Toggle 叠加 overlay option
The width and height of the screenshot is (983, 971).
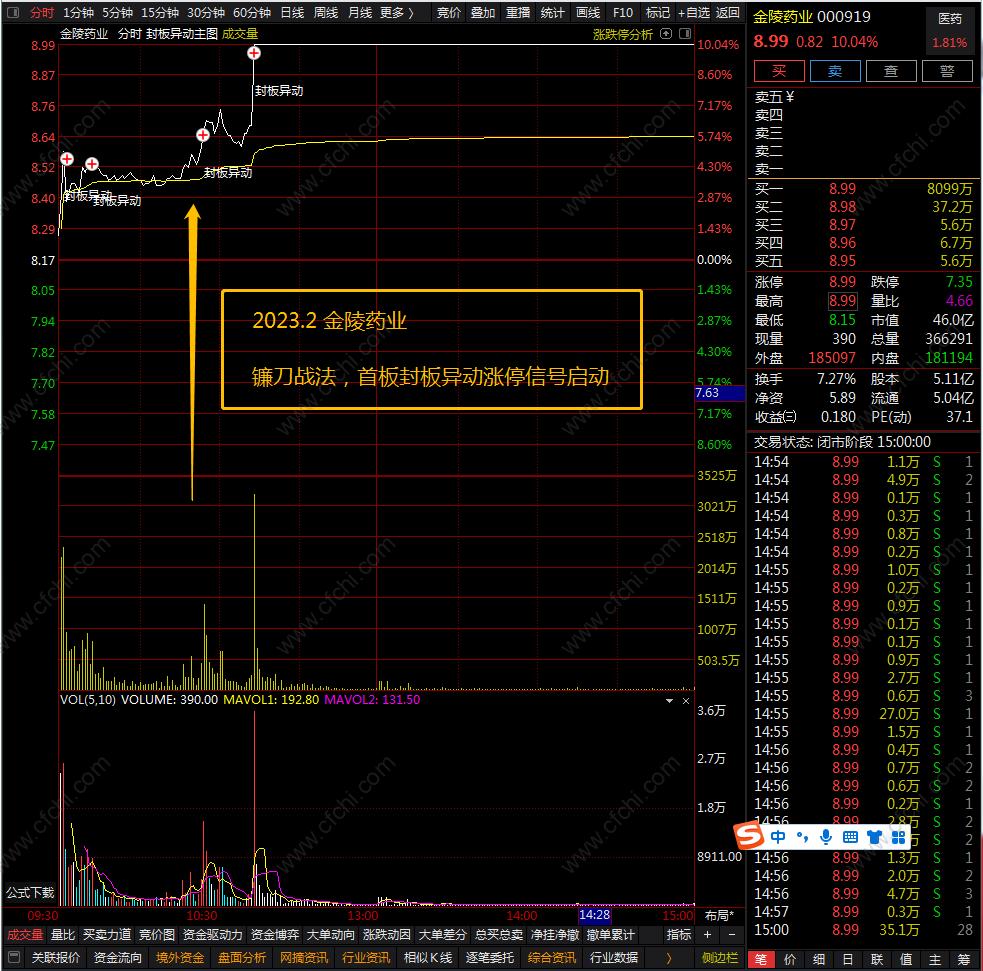point(483,13)
